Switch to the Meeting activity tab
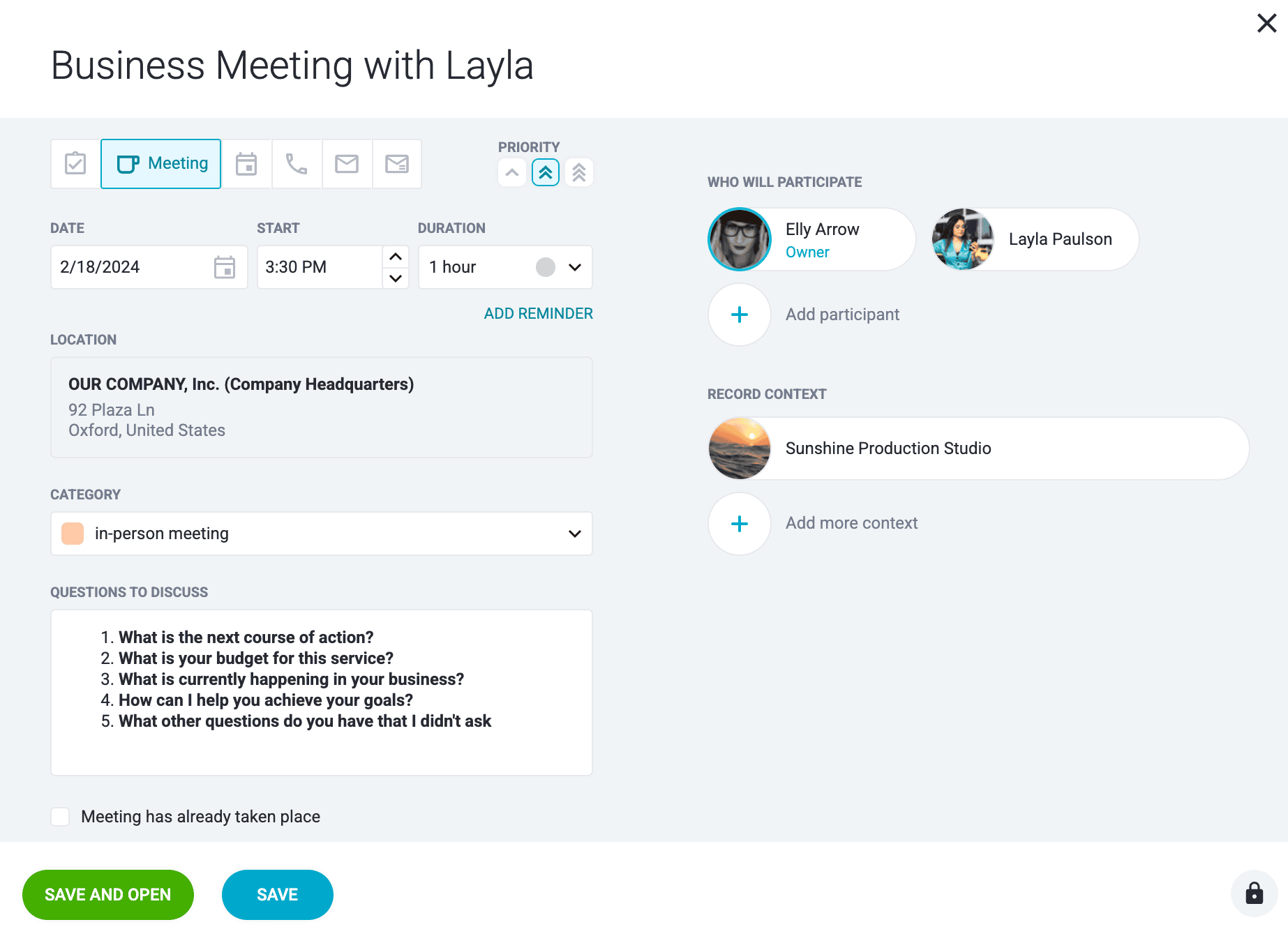Screen dimensions: 1288x943 click(161, 164)
